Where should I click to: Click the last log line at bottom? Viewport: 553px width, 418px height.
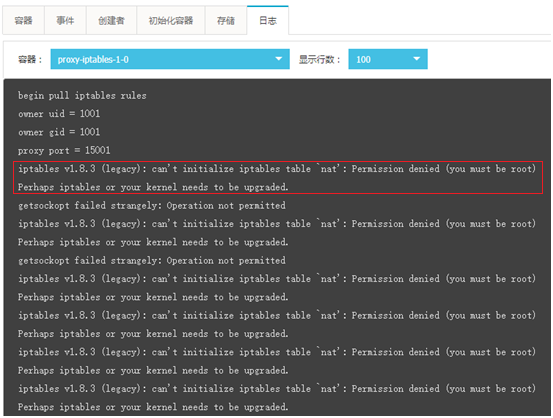pos(153,407)
